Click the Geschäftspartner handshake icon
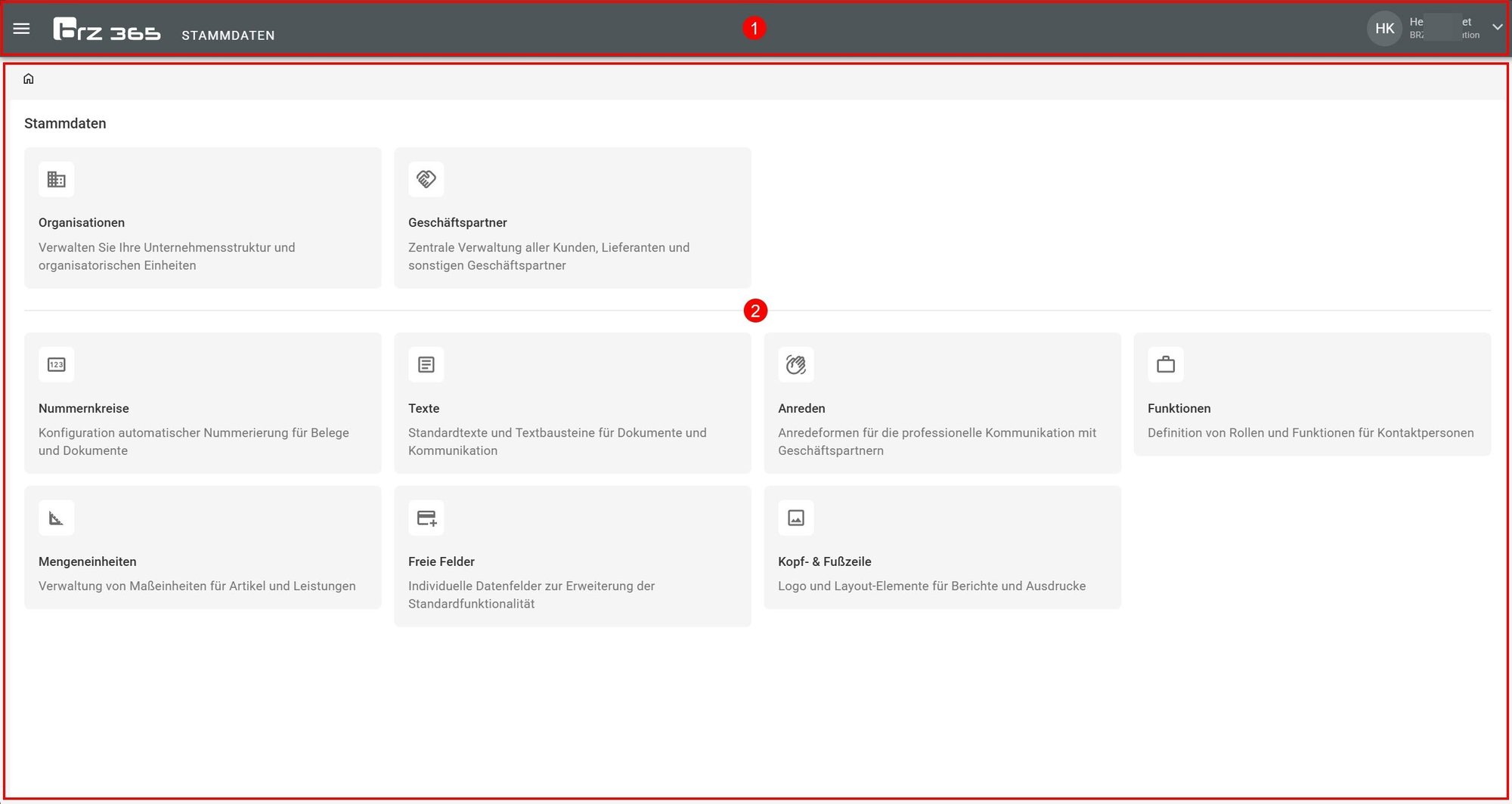1512x804 pixels. click(x=426, y=179)
